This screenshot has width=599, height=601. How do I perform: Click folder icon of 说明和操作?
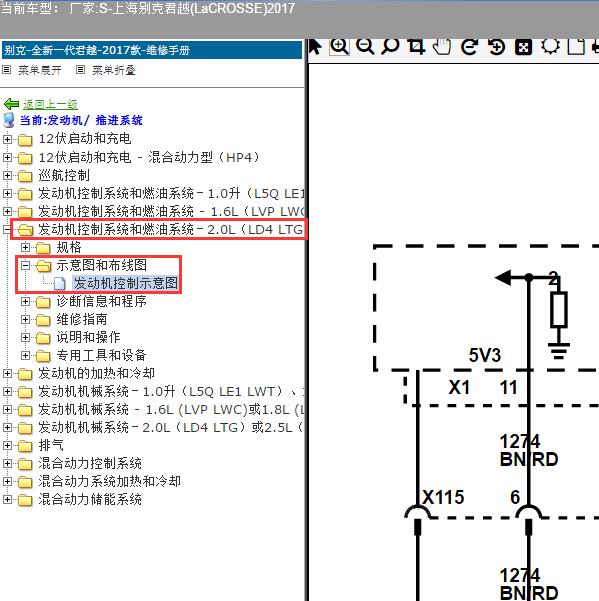tap(43, 338)
